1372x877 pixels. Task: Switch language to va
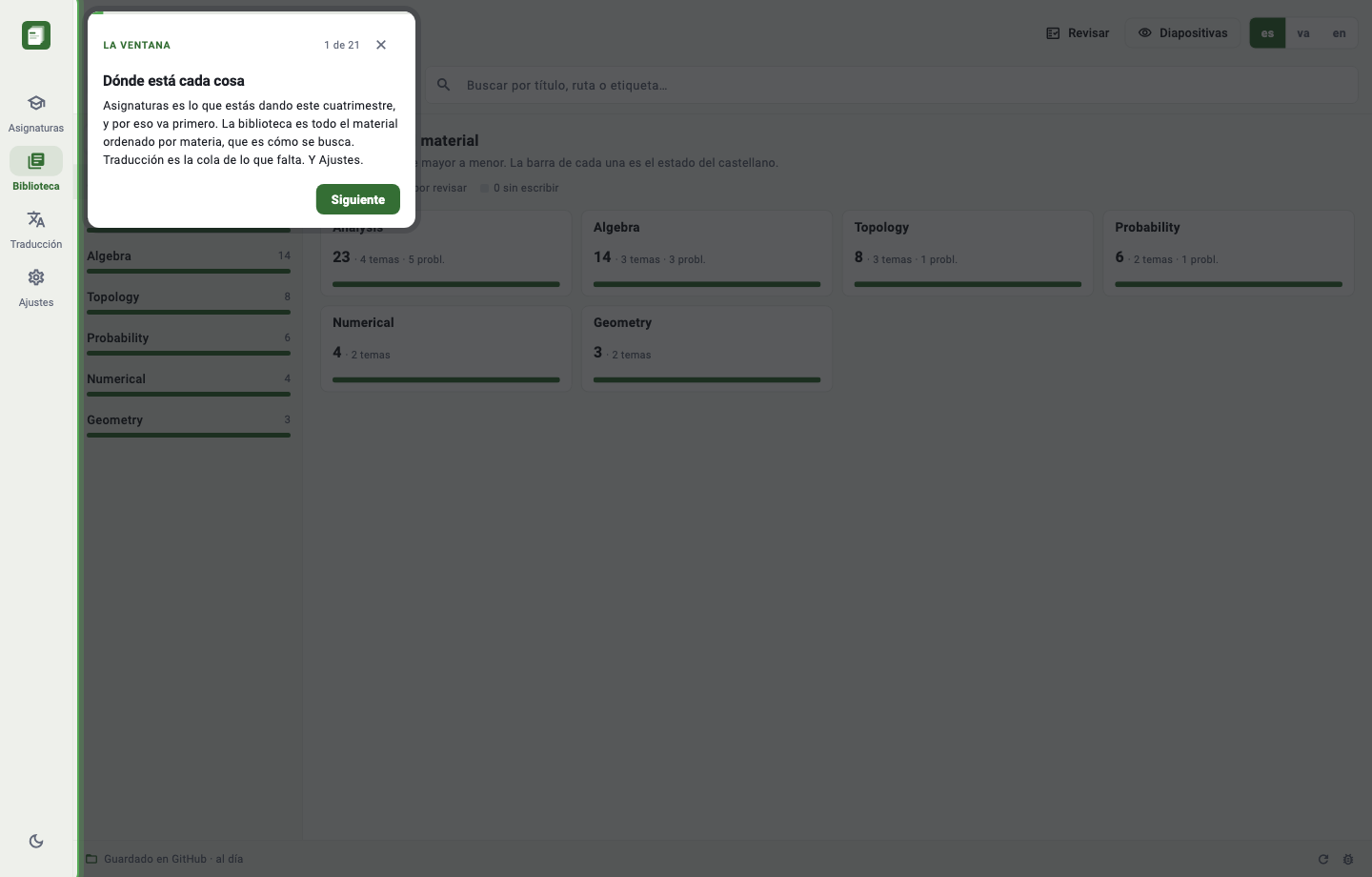(x=1303, y=33)
